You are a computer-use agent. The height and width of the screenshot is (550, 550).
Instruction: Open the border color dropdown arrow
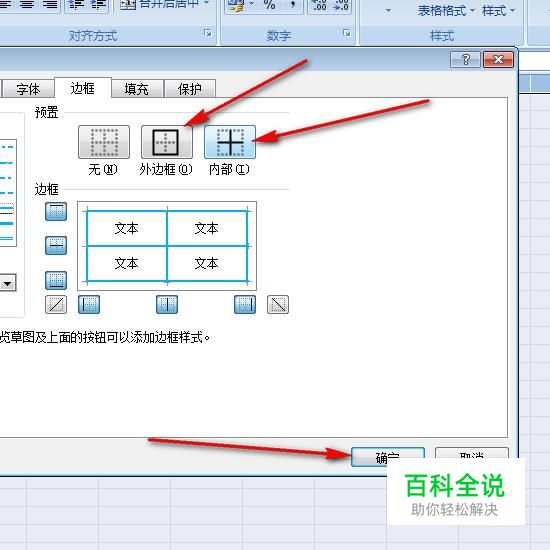pos(8,283)
